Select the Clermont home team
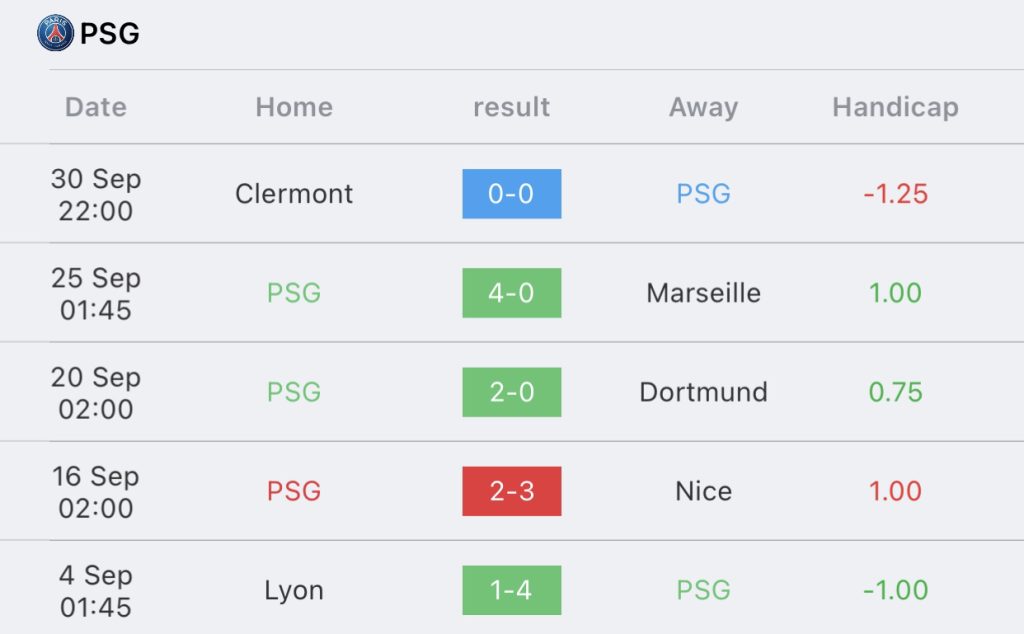Image resolution: width=1024 pixels, height=634 pixels. pyautogui.click(x=294, y=194)
